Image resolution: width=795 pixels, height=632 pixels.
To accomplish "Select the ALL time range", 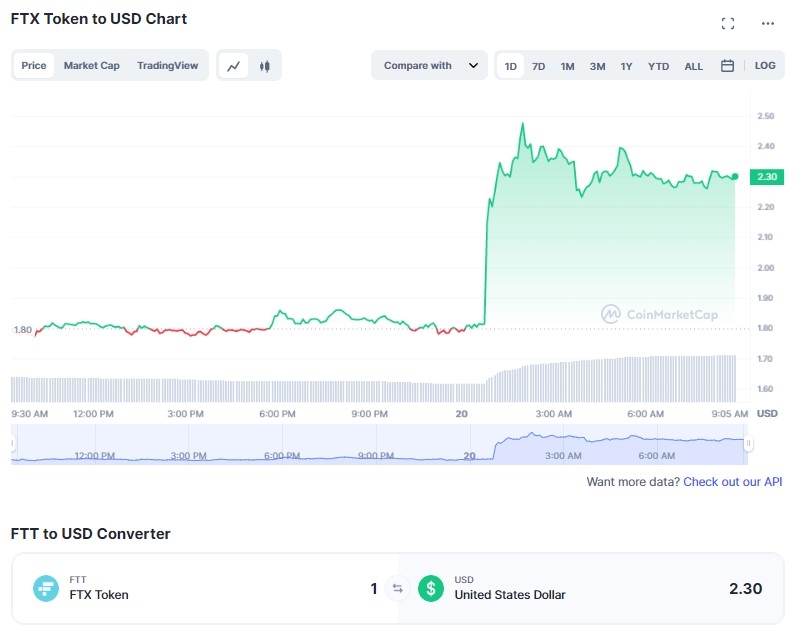I will [693, 66].
